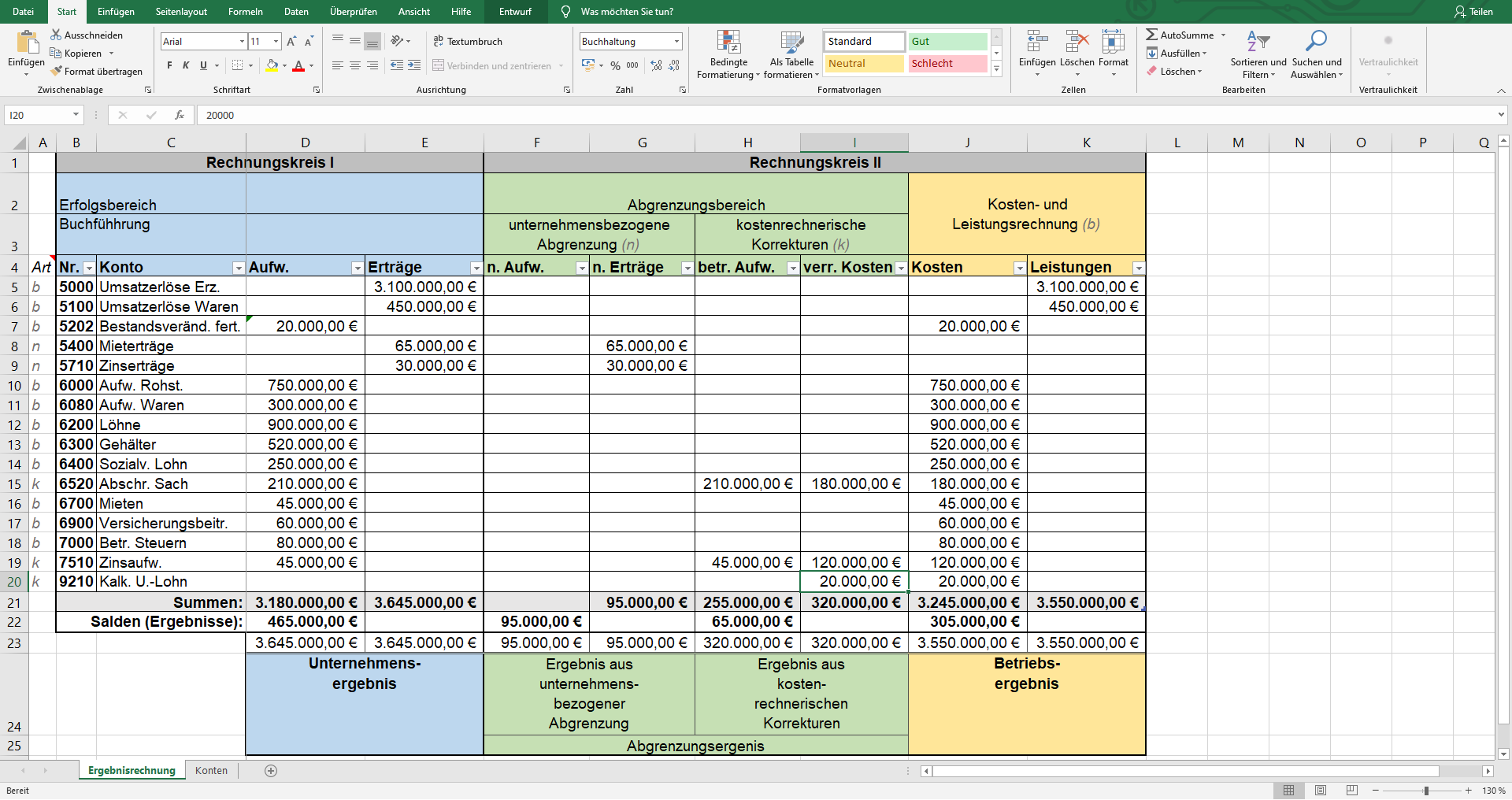Toggle Textumbruch wrap text

pyautogui.click(x=467, y=42)
